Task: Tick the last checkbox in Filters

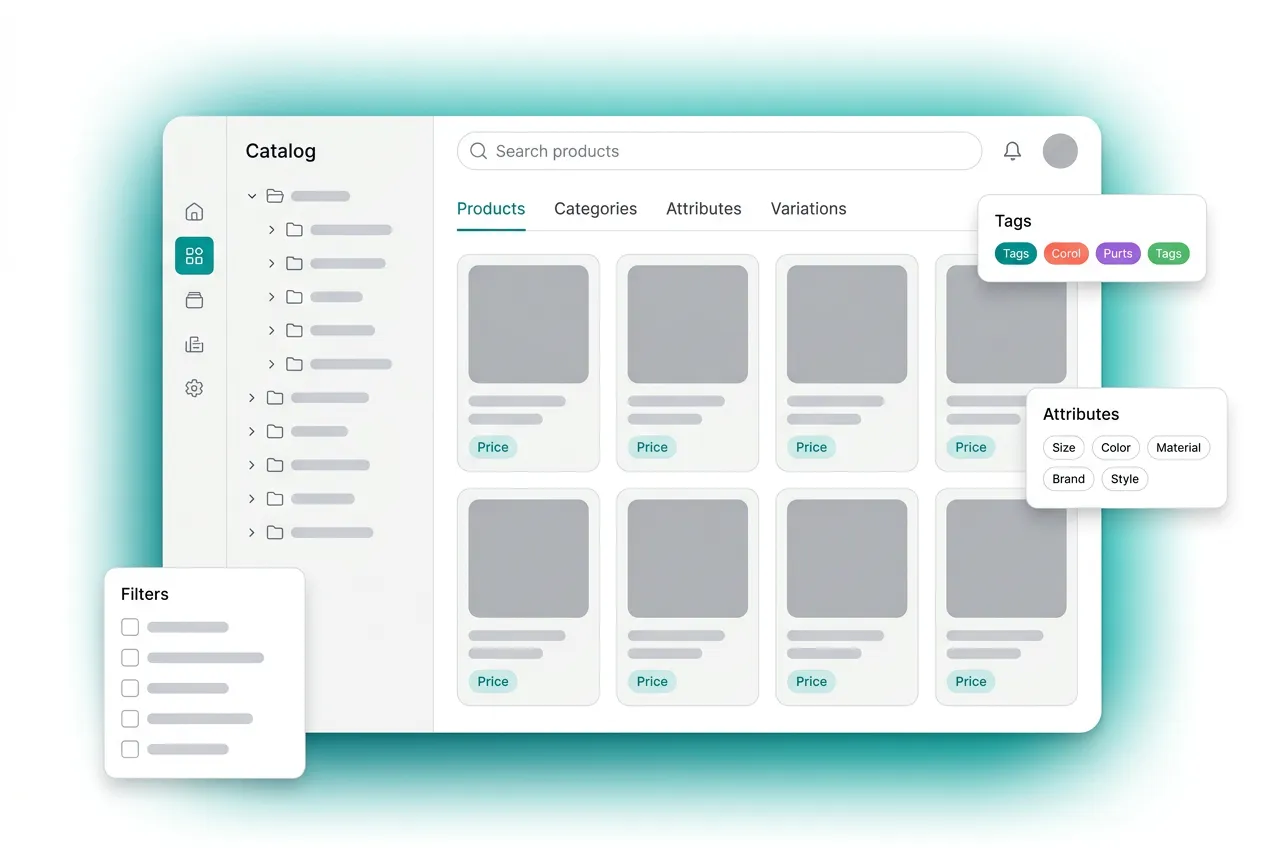Action: (x=130, y=749)
